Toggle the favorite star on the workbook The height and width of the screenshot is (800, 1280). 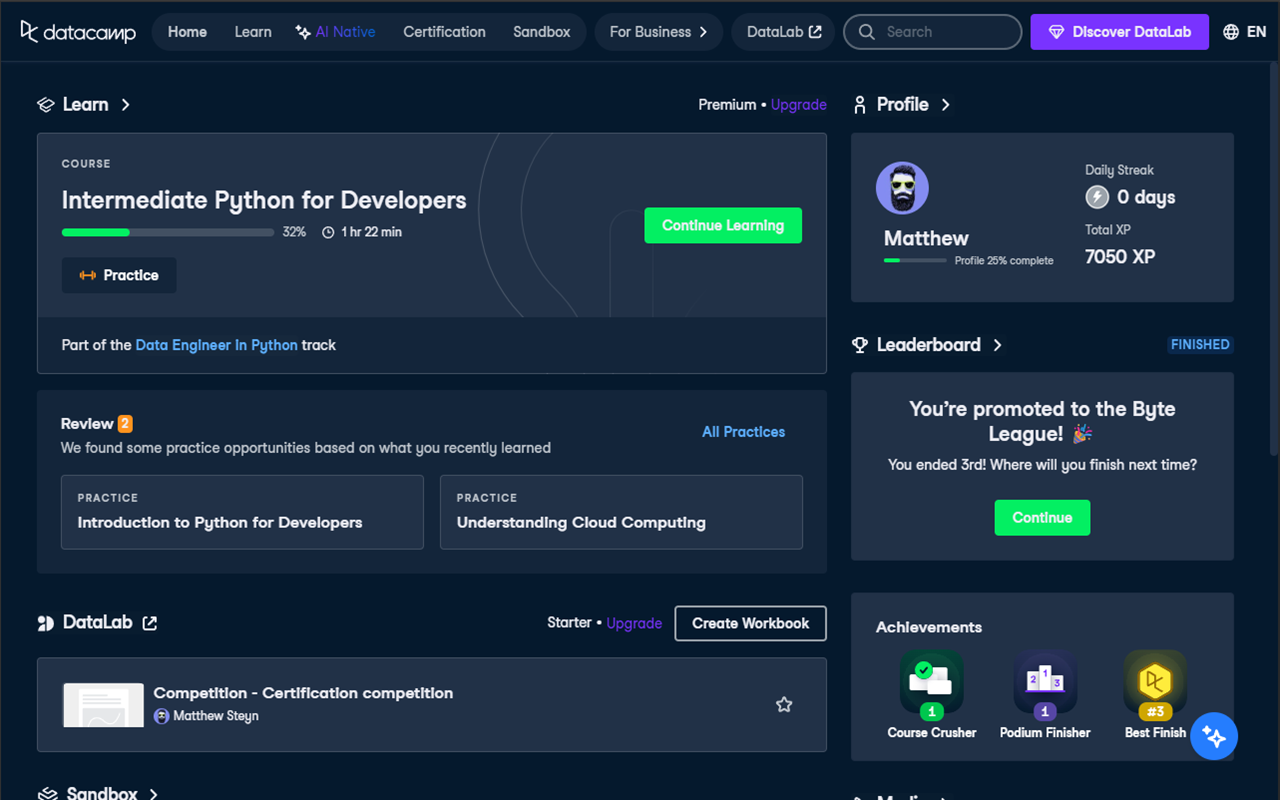784,705
